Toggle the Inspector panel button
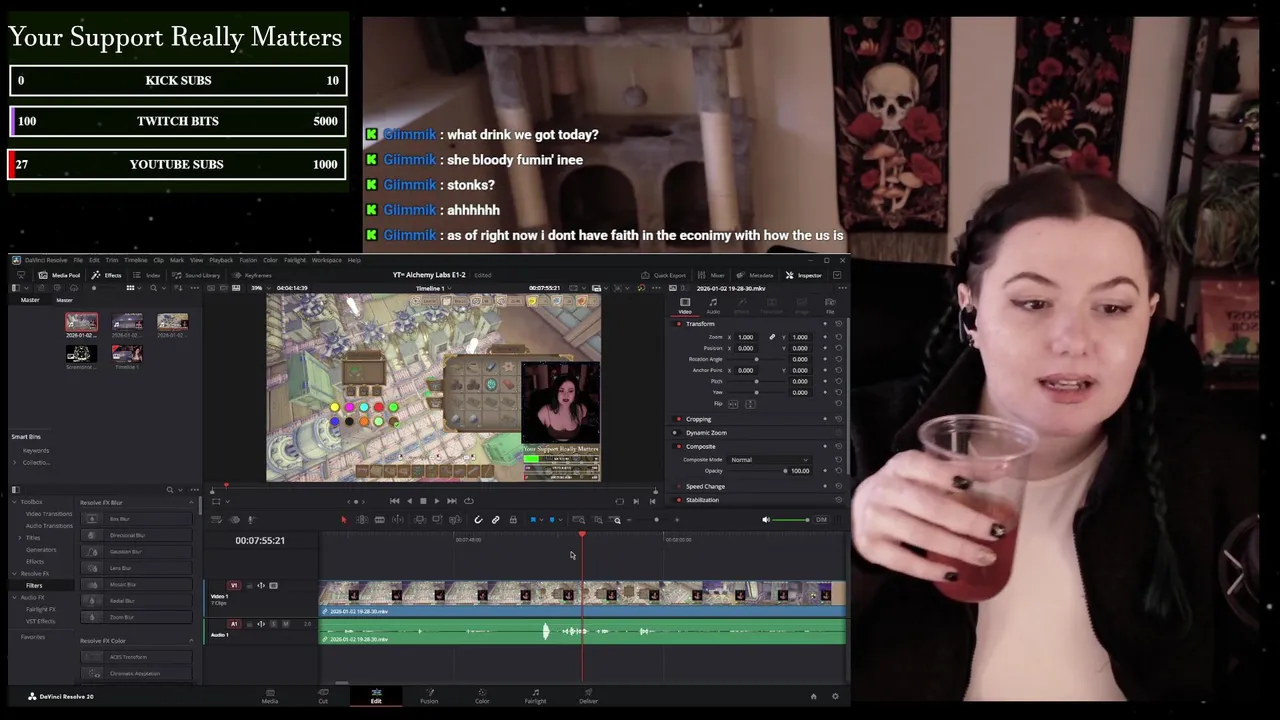Viewport: 1280px width, 720px height. (804, 275)
